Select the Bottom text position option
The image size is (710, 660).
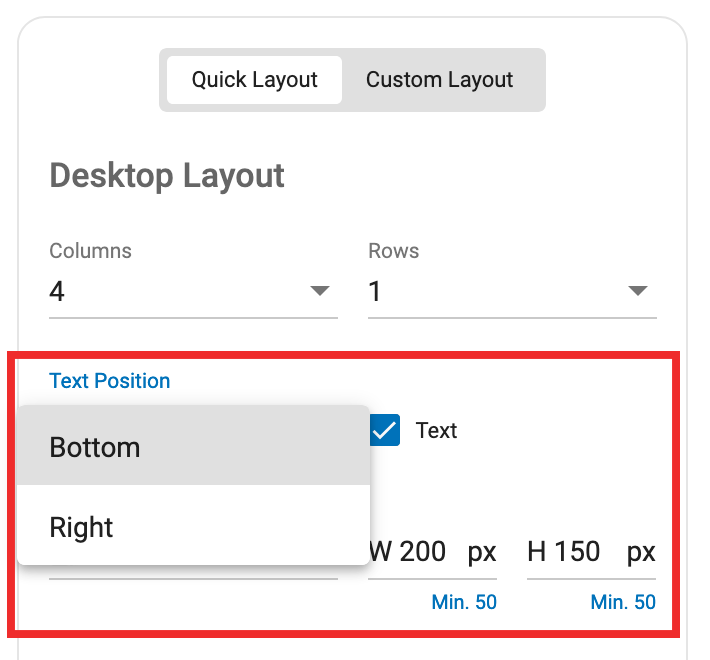tap(193, 445)
